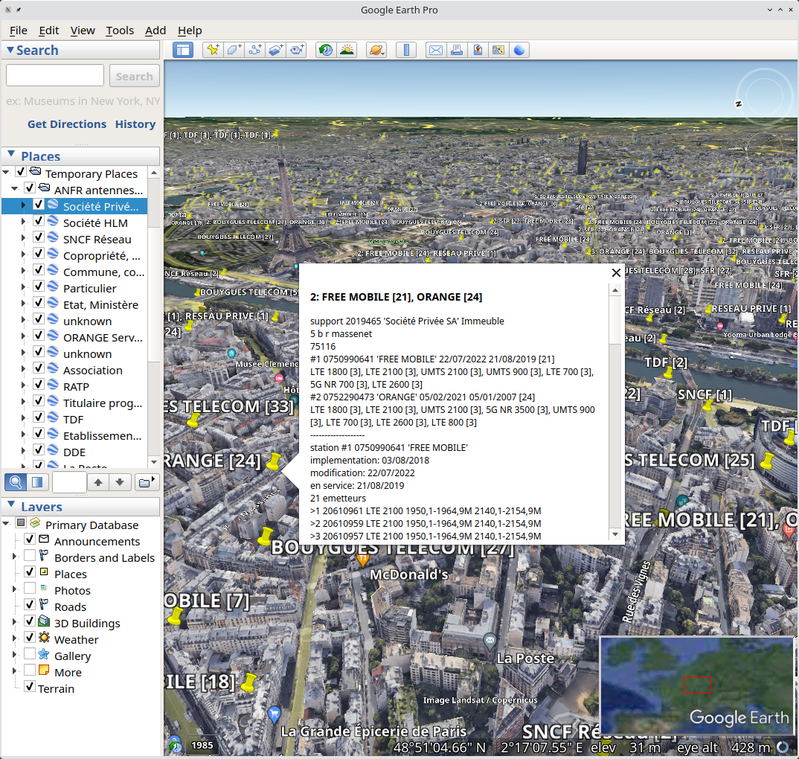Toggle sunlight across the landscape
799x759 pixels.
347,50
